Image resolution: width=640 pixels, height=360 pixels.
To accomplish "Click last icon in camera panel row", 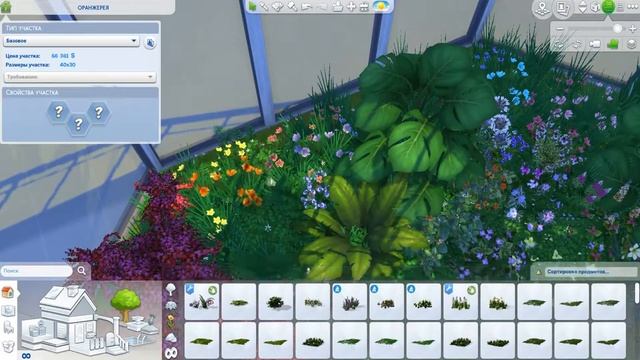I will (631, 44).
